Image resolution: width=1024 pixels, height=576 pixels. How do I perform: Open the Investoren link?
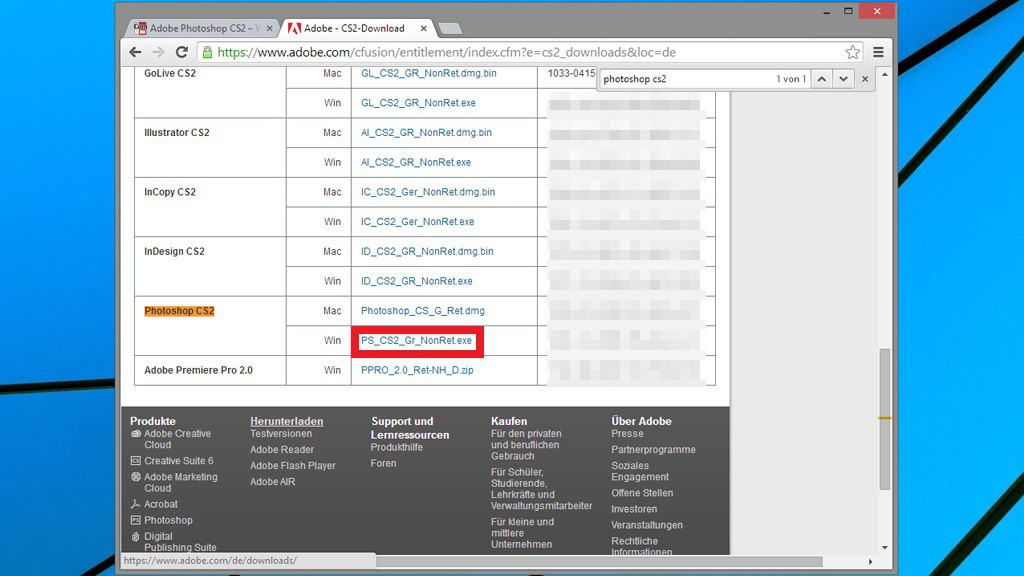(x=634, y=509)
